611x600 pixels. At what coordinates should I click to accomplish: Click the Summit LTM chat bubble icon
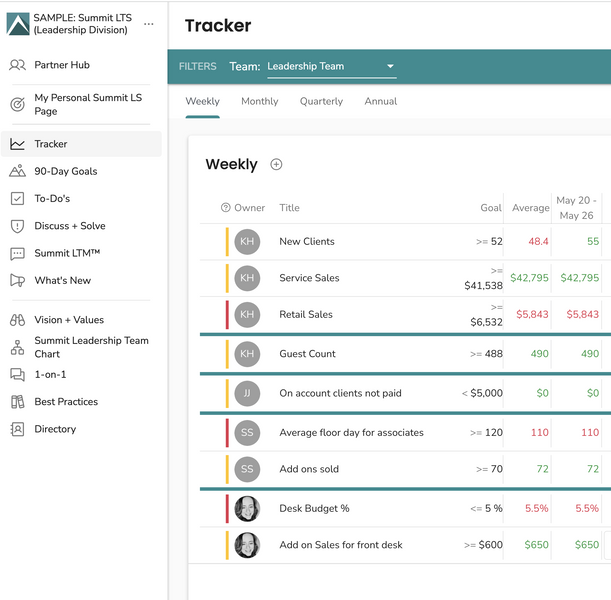click(18, 254)
